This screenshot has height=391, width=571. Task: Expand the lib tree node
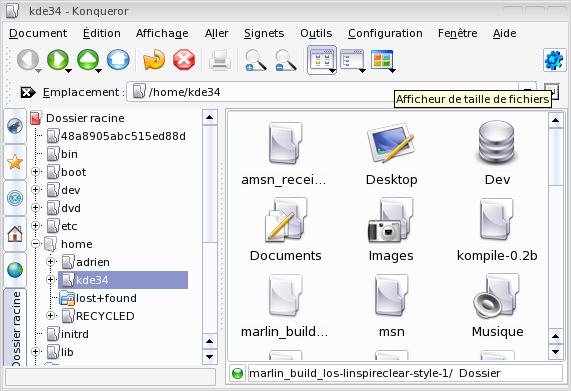point(35,352)
